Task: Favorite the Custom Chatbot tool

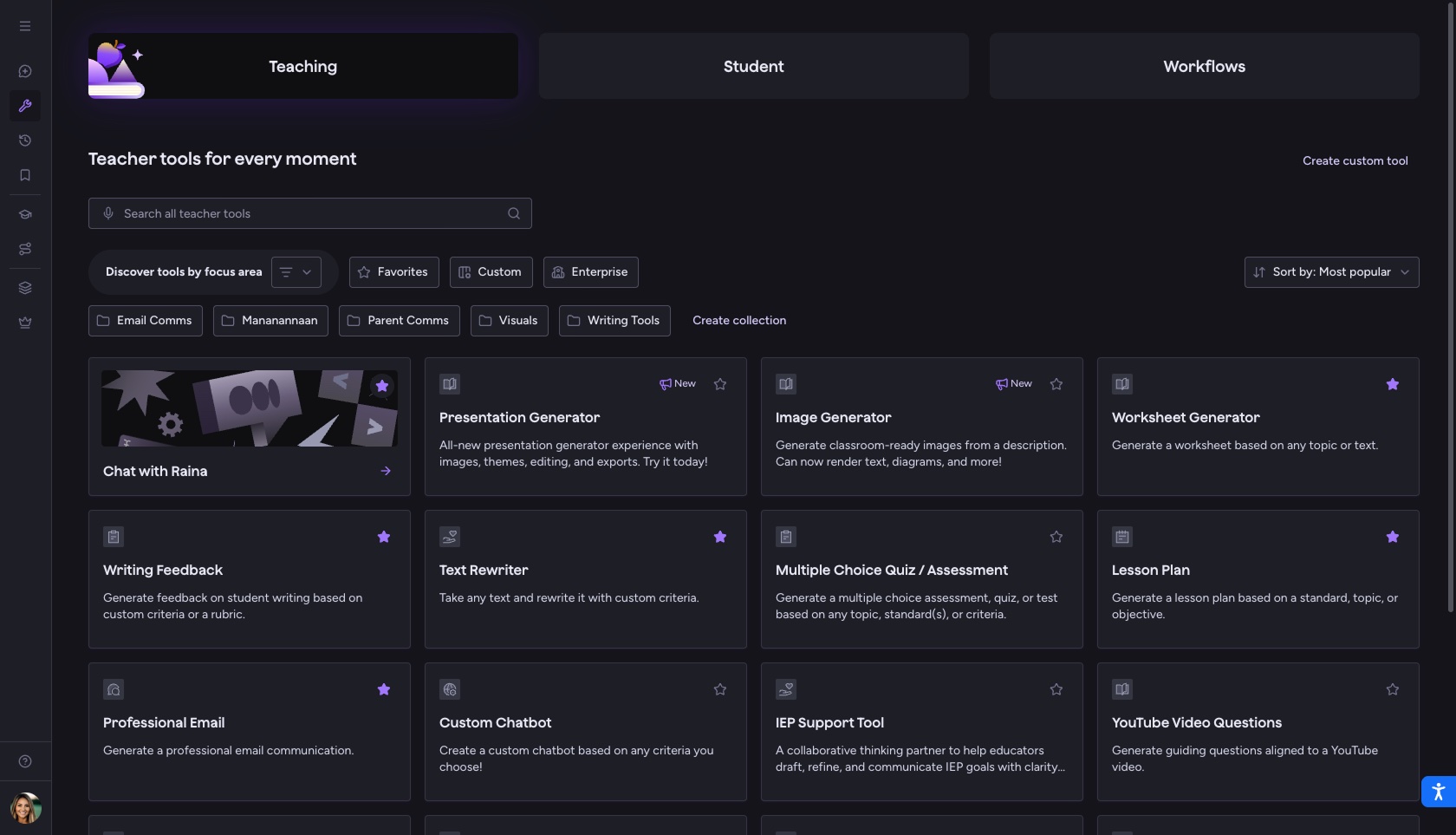Action: click(720, 689)
